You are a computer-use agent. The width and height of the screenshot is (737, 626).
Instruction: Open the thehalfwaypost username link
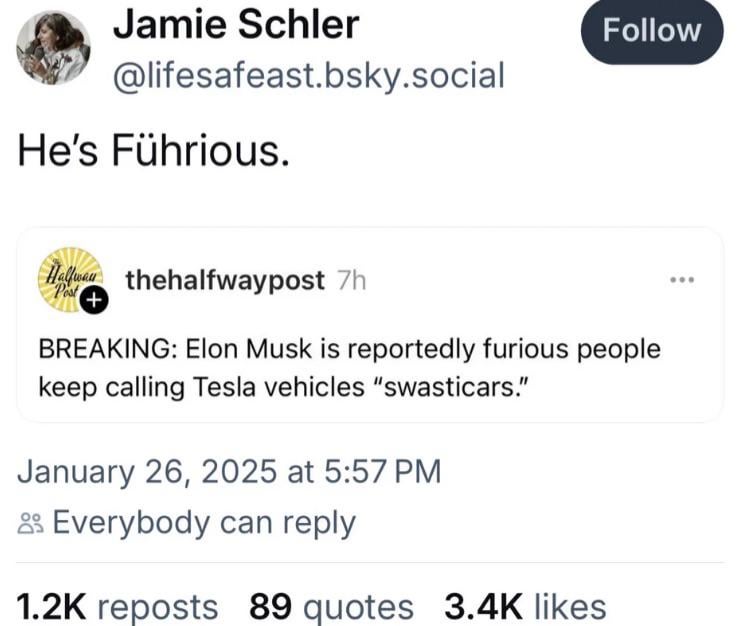(225, 281)
